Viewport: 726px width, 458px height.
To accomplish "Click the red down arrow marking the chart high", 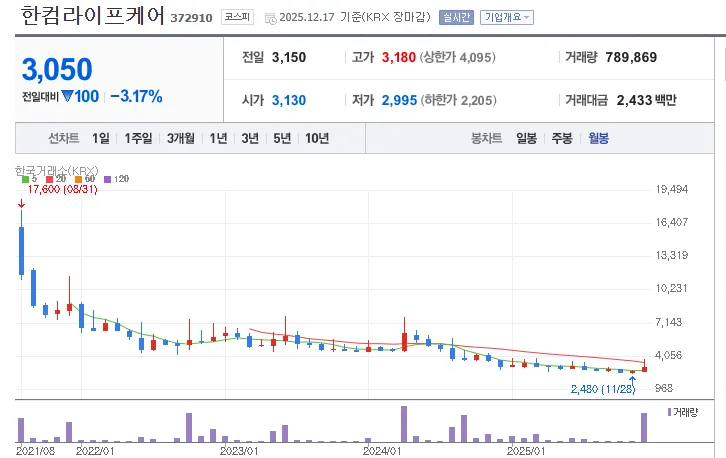I will pos(21,204).
